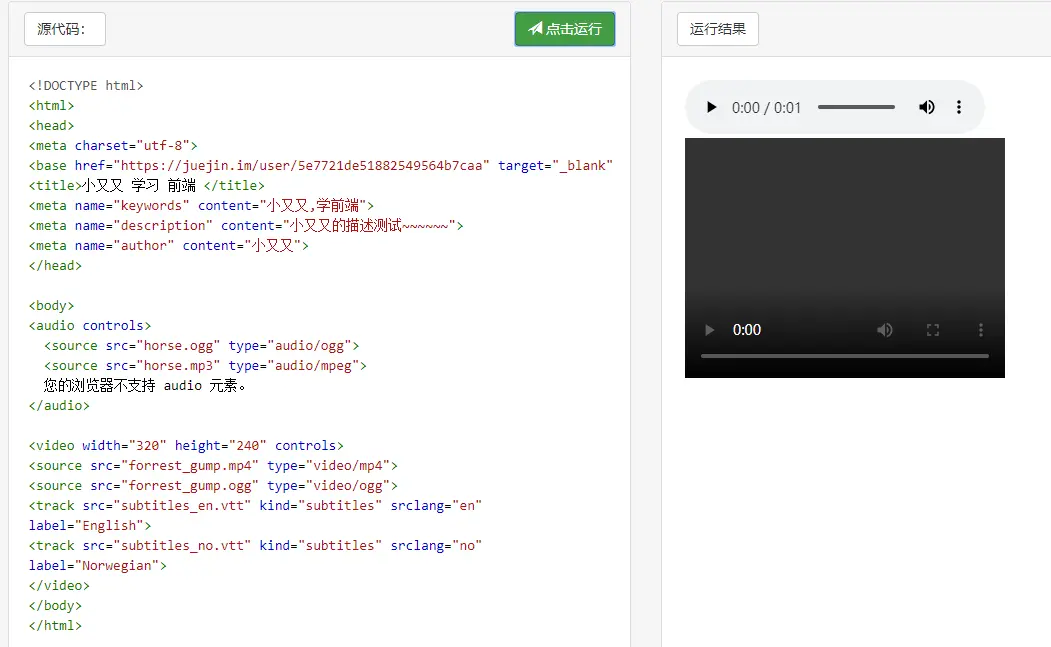Viewport: 1051px width, 647px height.
Task: Click the paper-plane icon in run button
Action: coord(535,28)
